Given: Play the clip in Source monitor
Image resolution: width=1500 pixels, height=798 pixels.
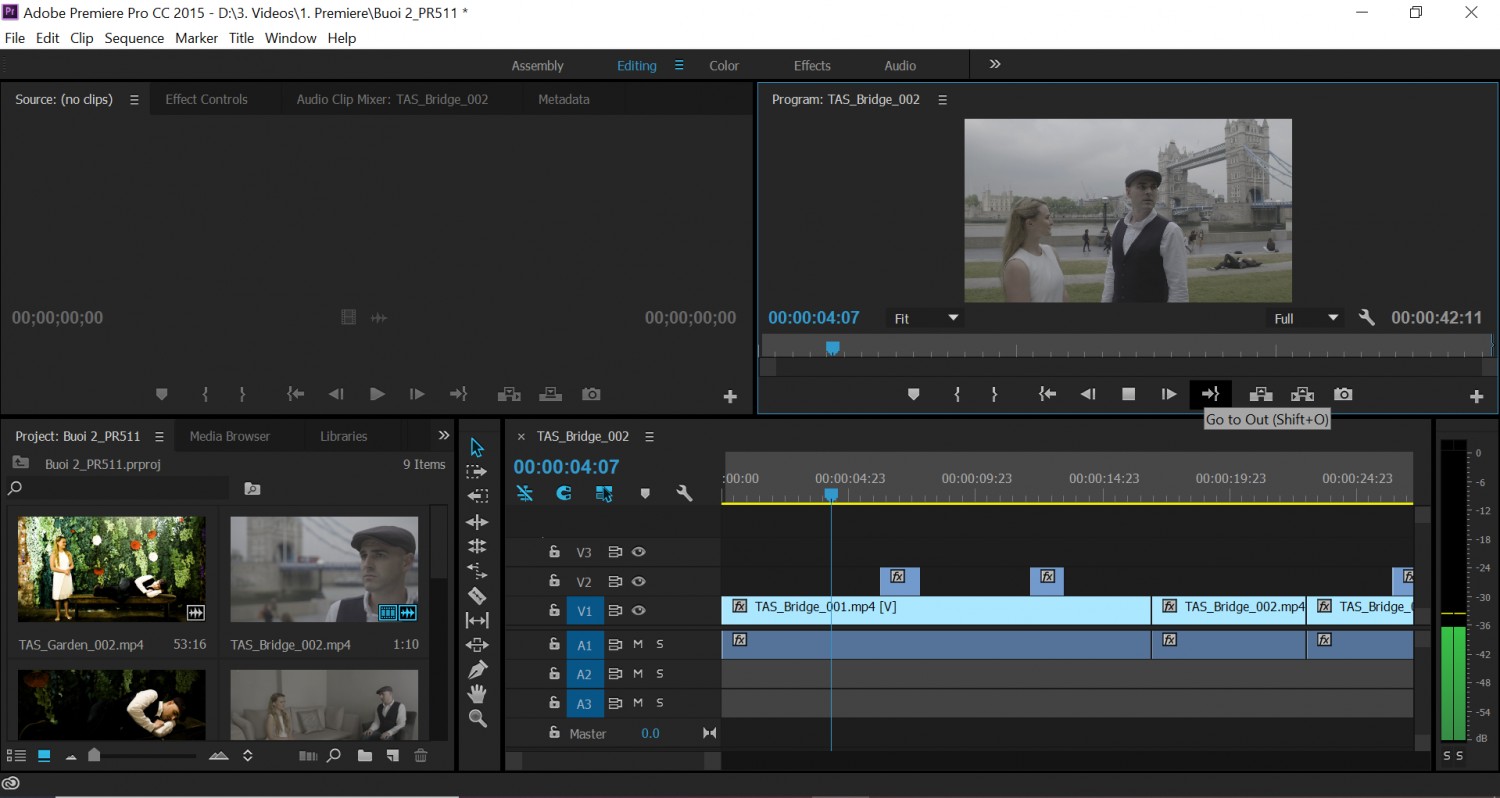Looking at the screenshot, I should pos(377,395).
